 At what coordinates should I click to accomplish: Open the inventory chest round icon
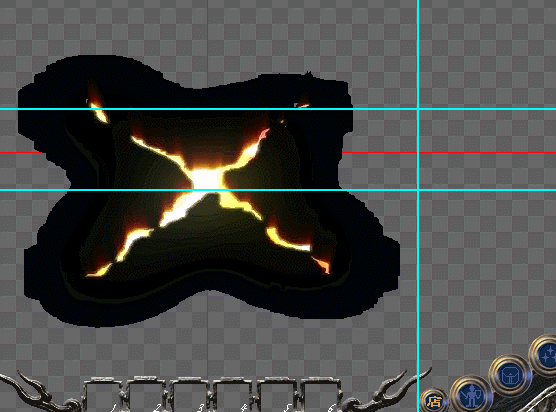pyautogui.click(x=510, y=376)
